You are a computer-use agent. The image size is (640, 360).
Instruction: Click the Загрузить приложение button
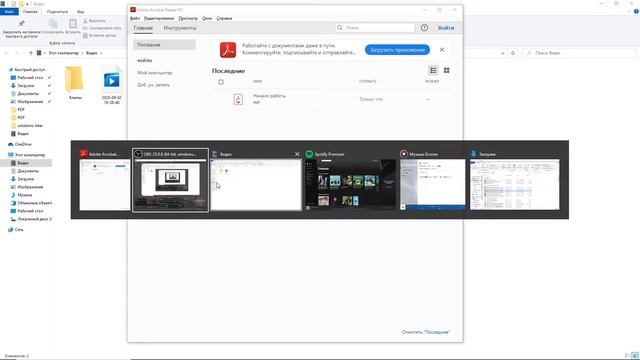click(397, 50)
